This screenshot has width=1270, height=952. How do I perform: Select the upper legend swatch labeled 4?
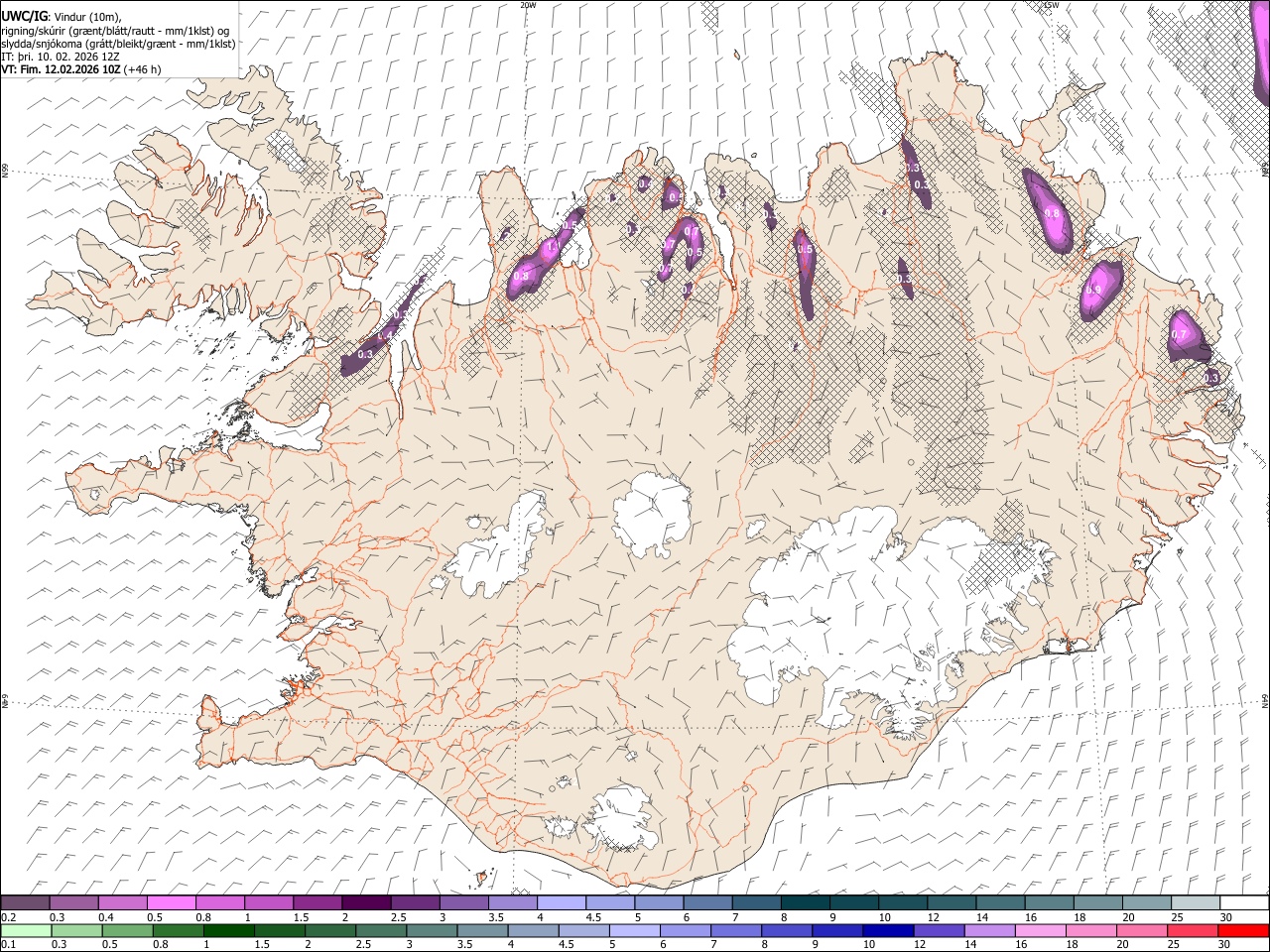(x=561, y=903)
